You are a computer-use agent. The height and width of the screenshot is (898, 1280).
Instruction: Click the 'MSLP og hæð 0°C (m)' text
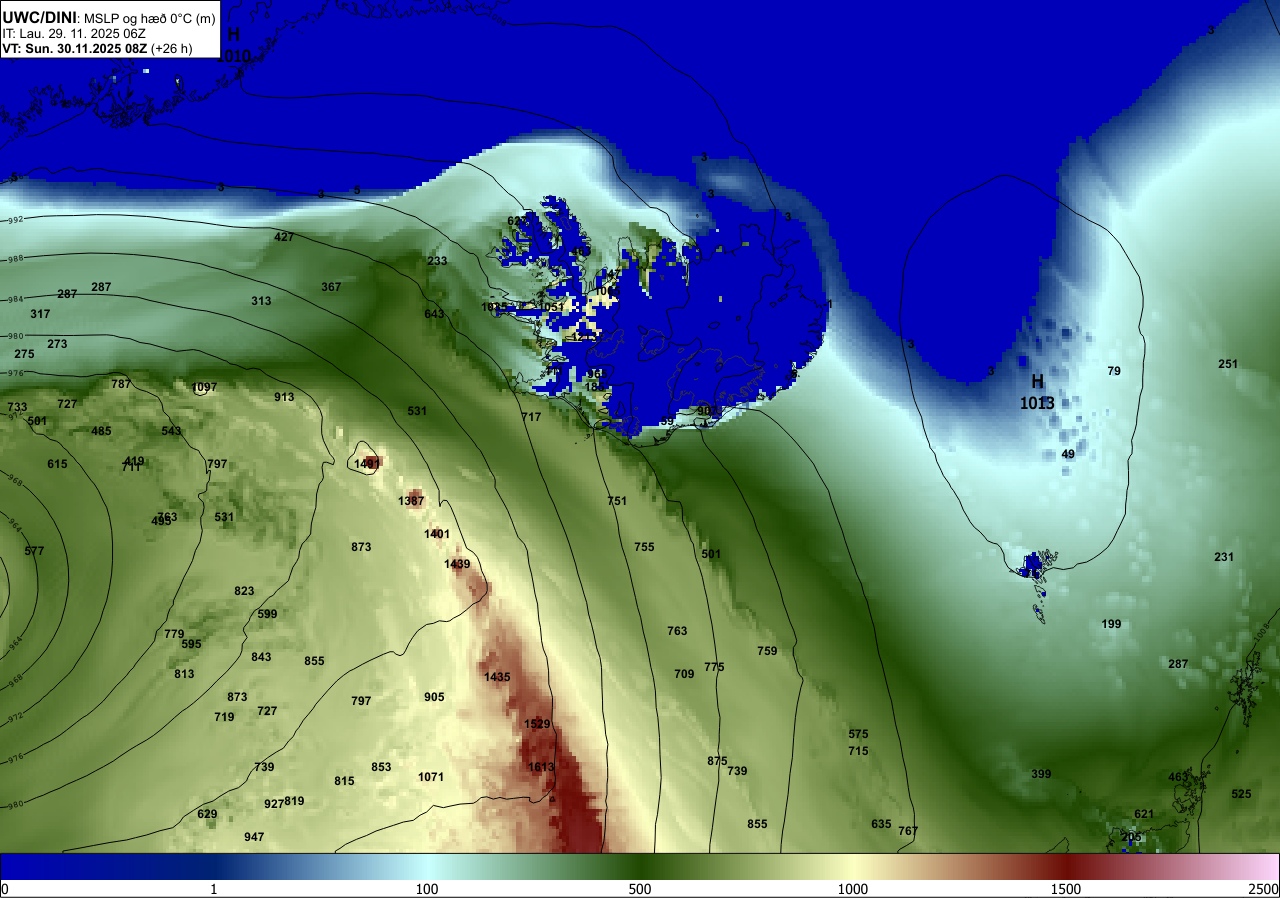(x=149, y=18)
